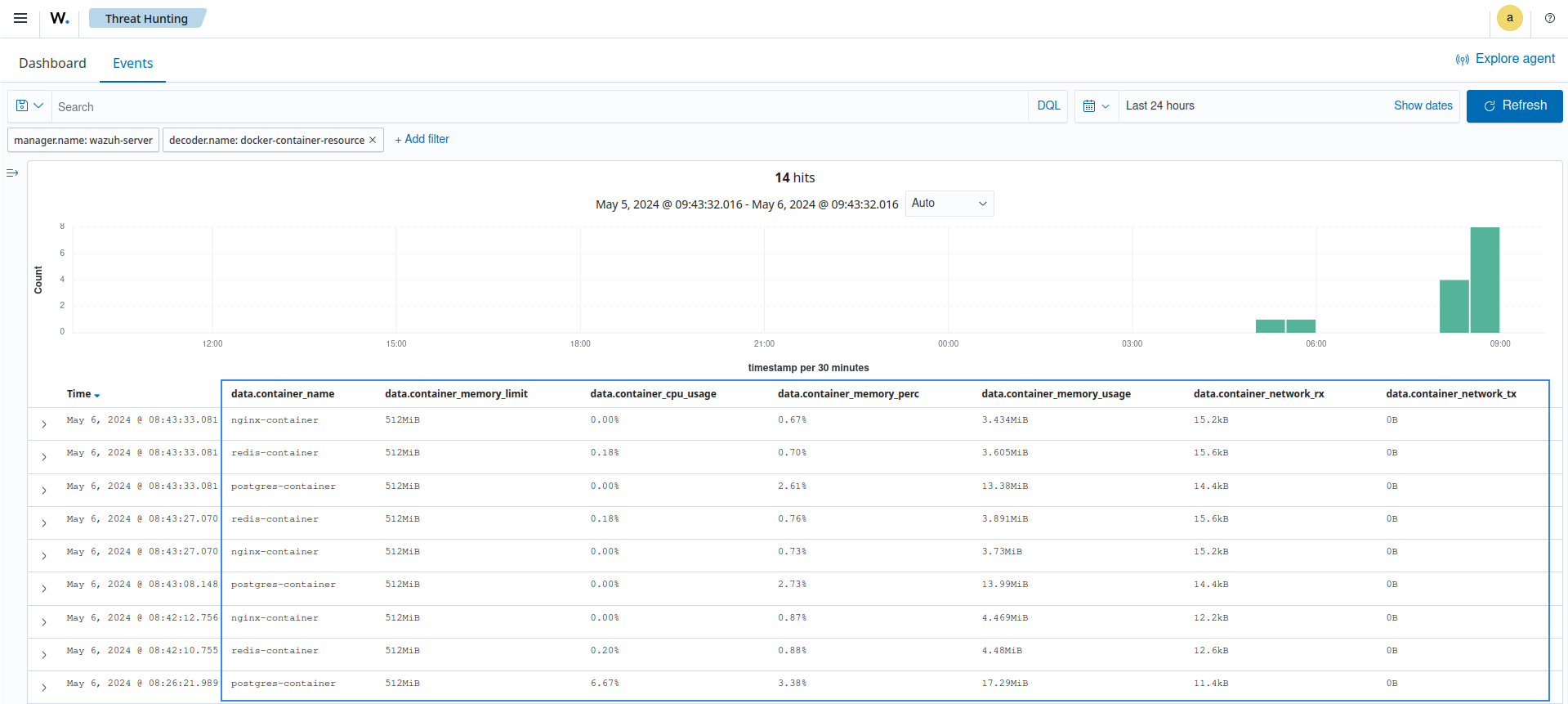Screen dimensions: 1568x704
Task: Focus the Search query input field
Action: click(539, 107)
